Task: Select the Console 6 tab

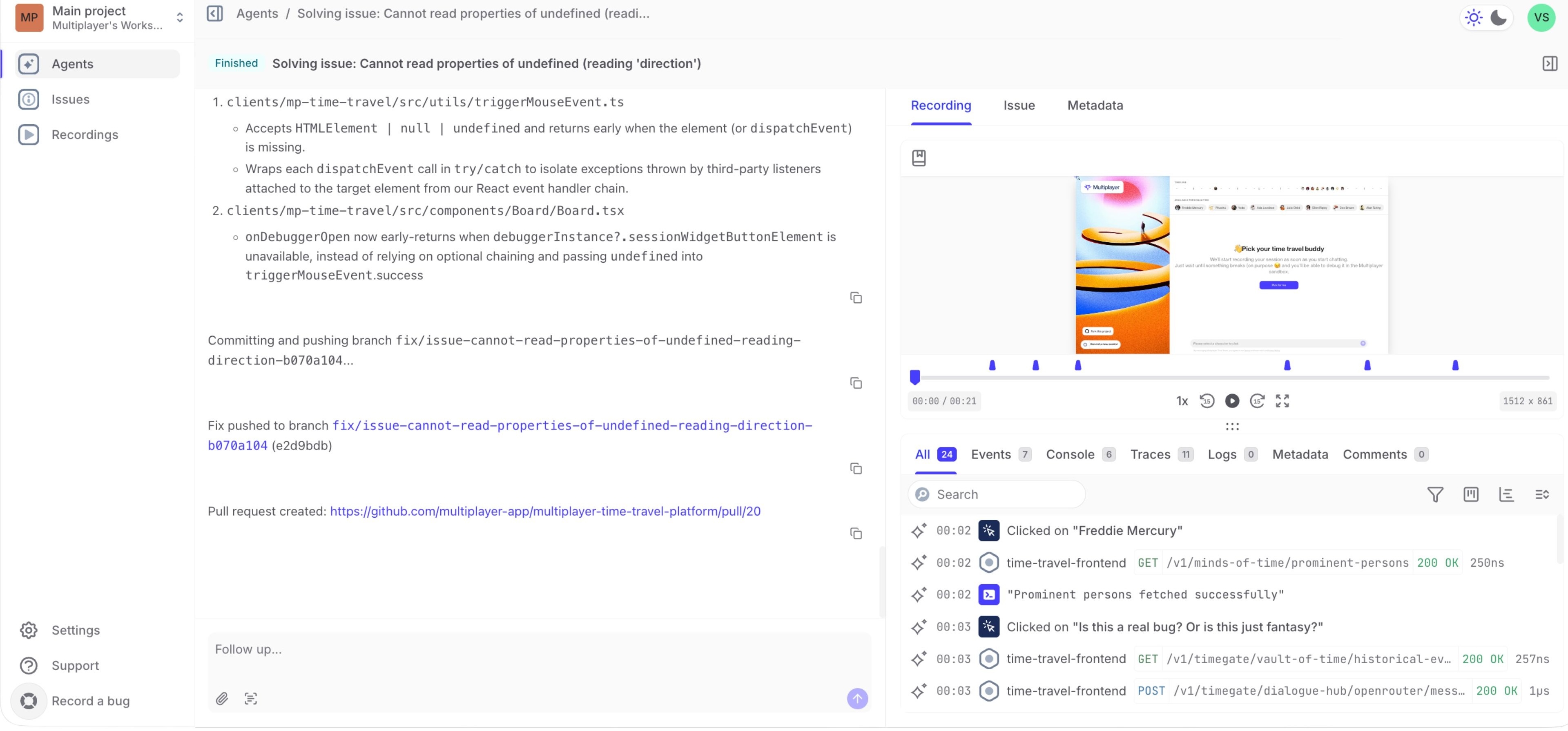Action: coord(1080,455)
